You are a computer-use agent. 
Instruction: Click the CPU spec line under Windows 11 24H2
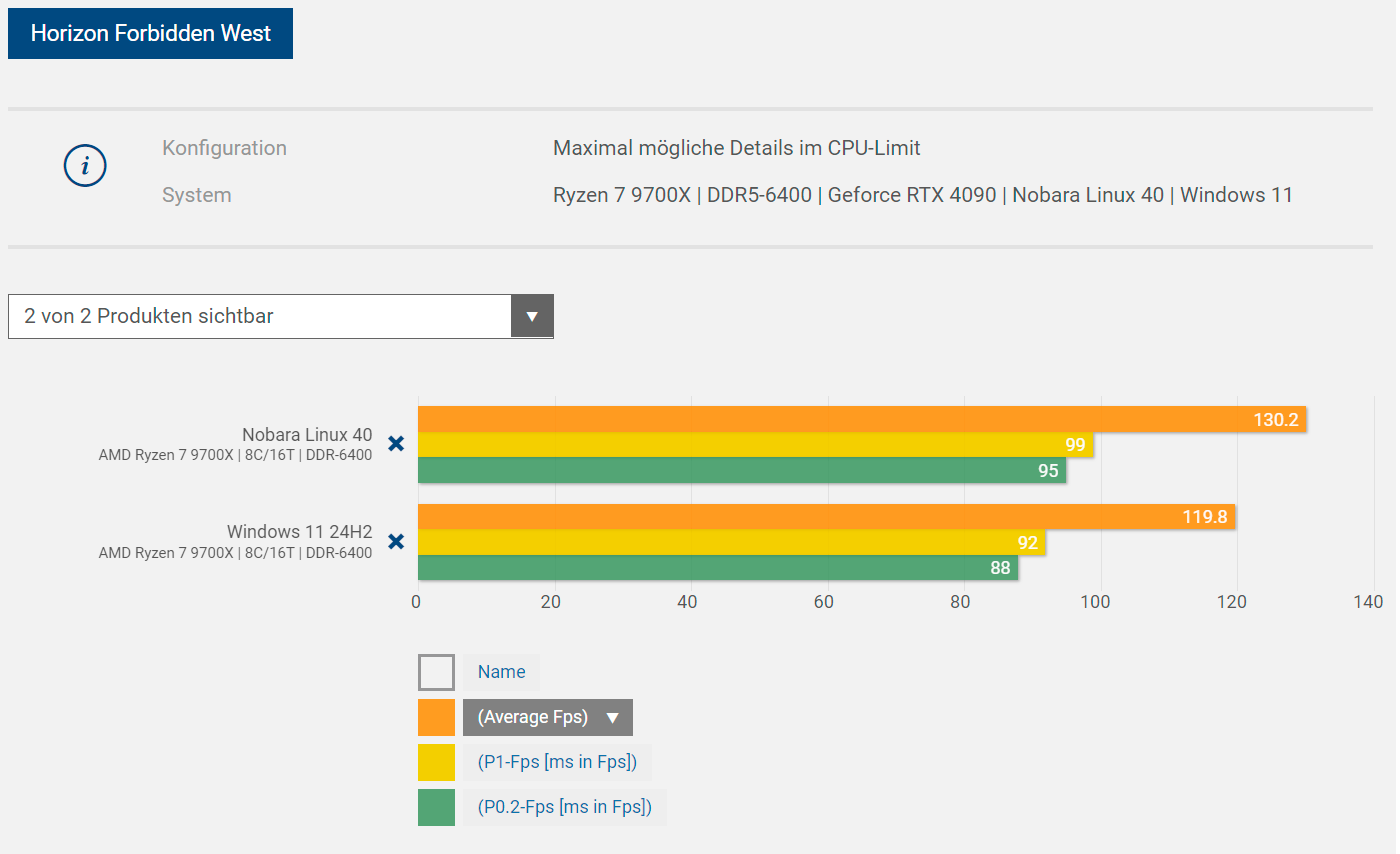point(235,553)
